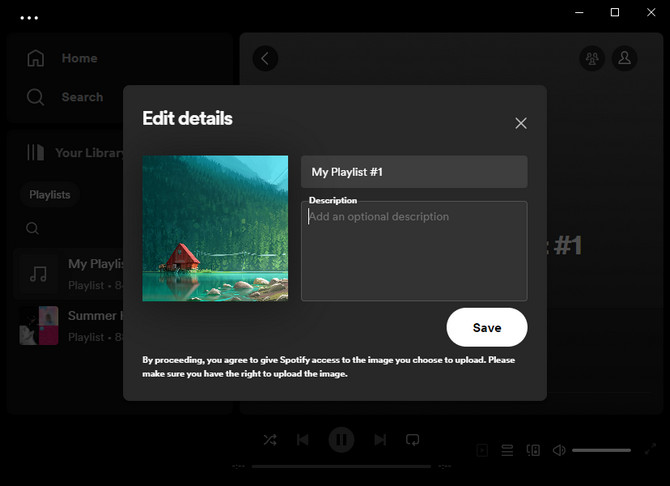Click the song progress bar
670x486 pixels.
341,466
